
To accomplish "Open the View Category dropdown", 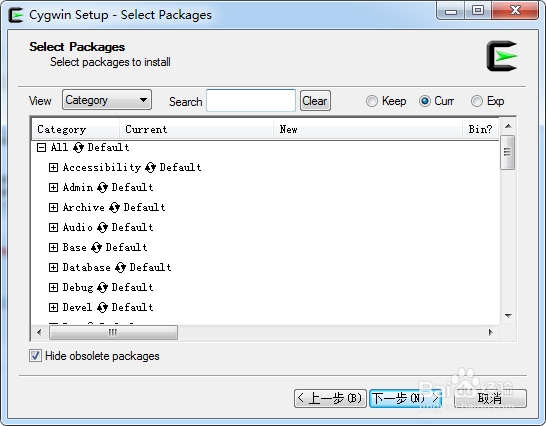I will 107,100.
